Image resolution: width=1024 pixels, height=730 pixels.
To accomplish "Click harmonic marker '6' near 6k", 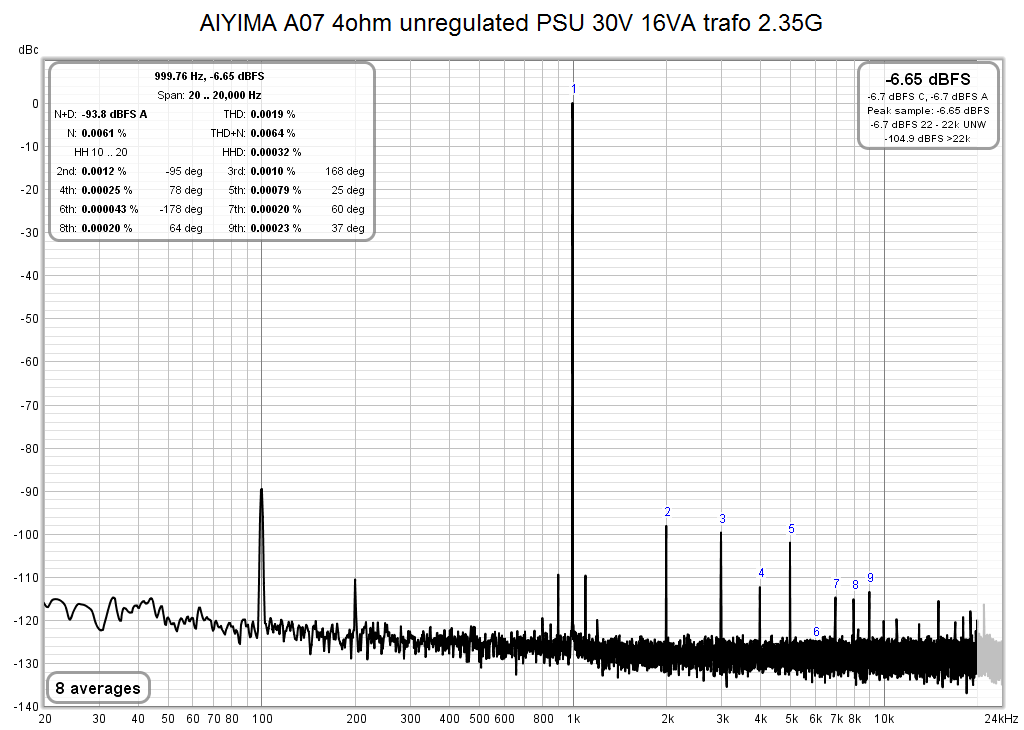I will click(816, 631).
